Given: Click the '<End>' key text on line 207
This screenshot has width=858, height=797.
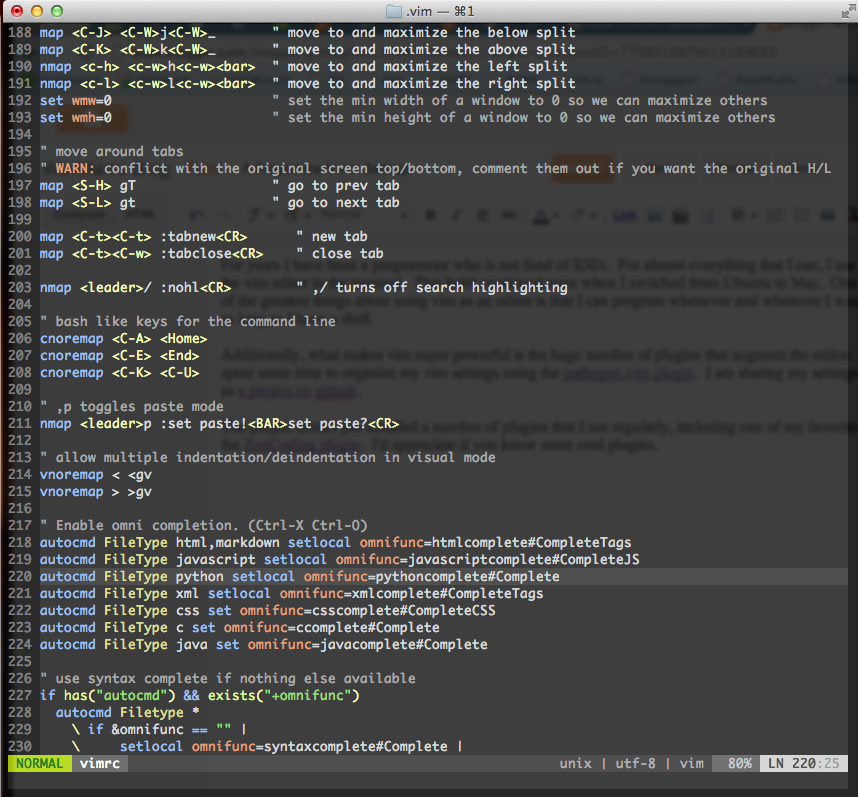Looking at the screenshot, I should [179, 356].
